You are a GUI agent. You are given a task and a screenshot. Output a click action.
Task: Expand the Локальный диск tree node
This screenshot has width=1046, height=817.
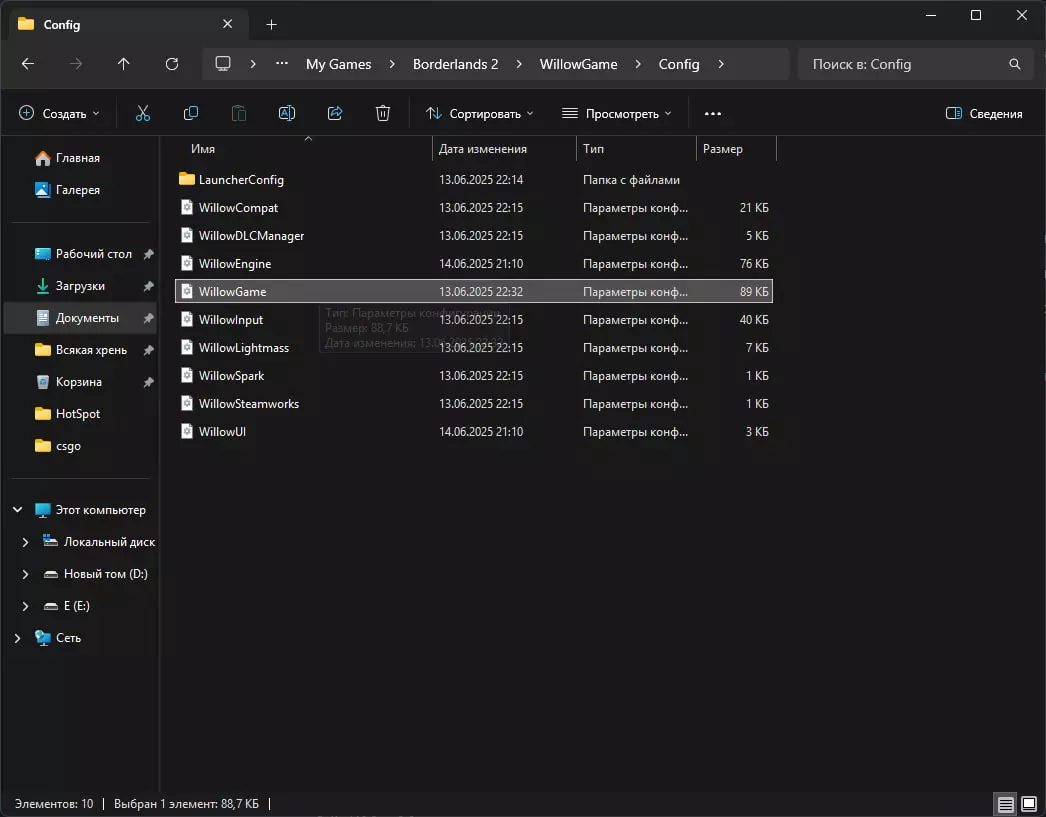[x=26, y=542]
